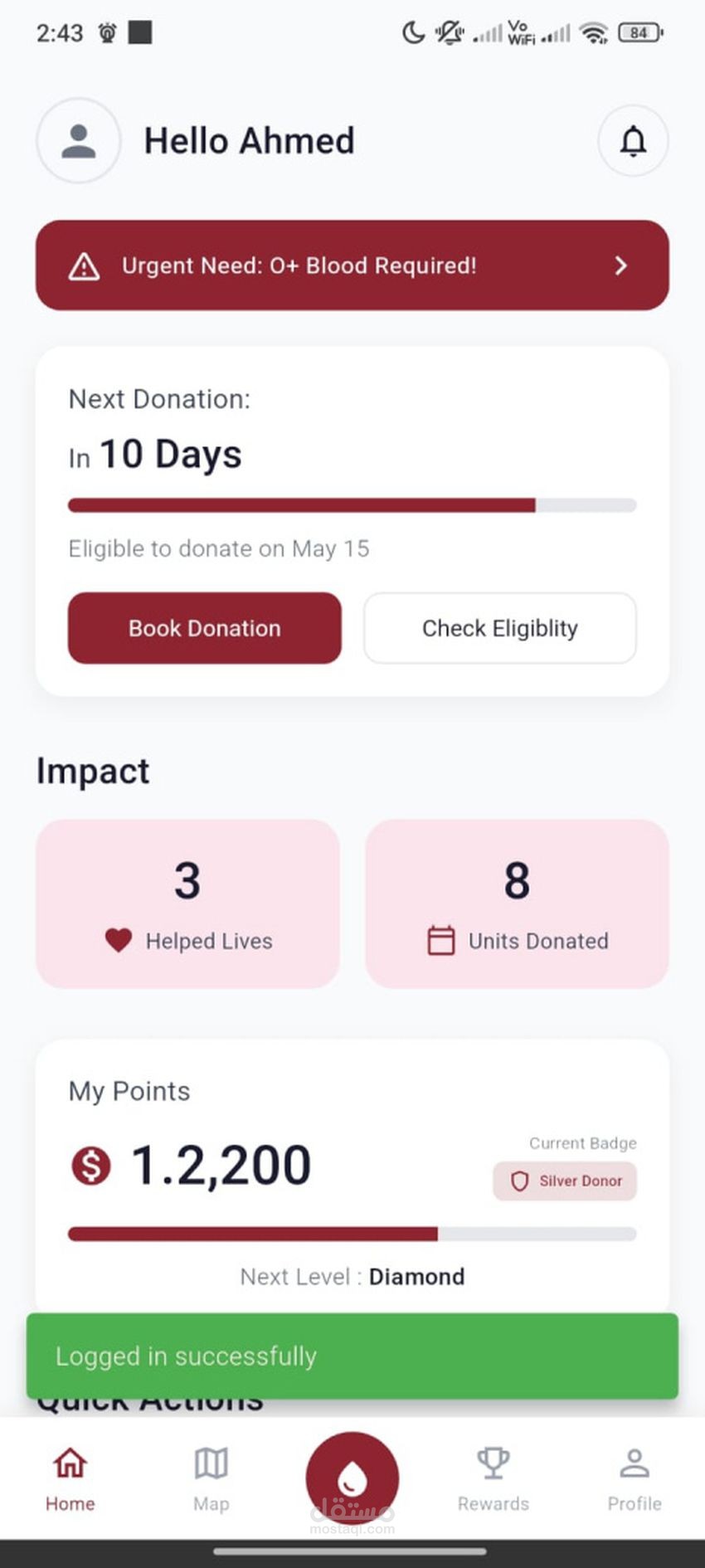
Task: Open the user avatar icon
Action: (x=79, y=141)
